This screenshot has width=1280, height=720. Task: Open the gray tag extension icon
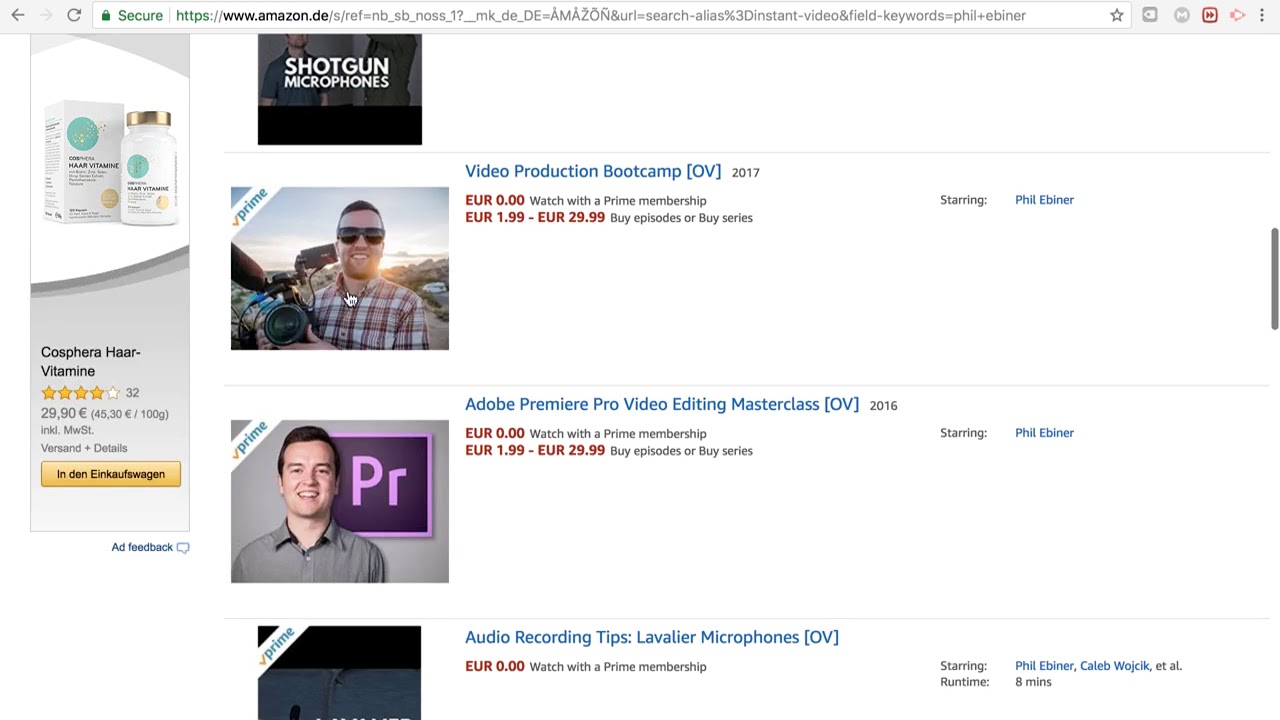pyautogui.click(x=1150, y=15)
